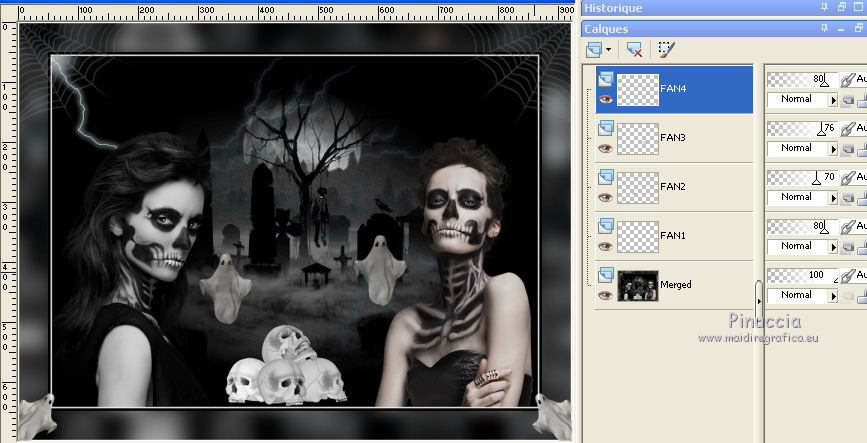Viewport: 867px width, 443px height.
Task: Click the raster layer type icon of FAN3
Action: (x=605, y=128)
